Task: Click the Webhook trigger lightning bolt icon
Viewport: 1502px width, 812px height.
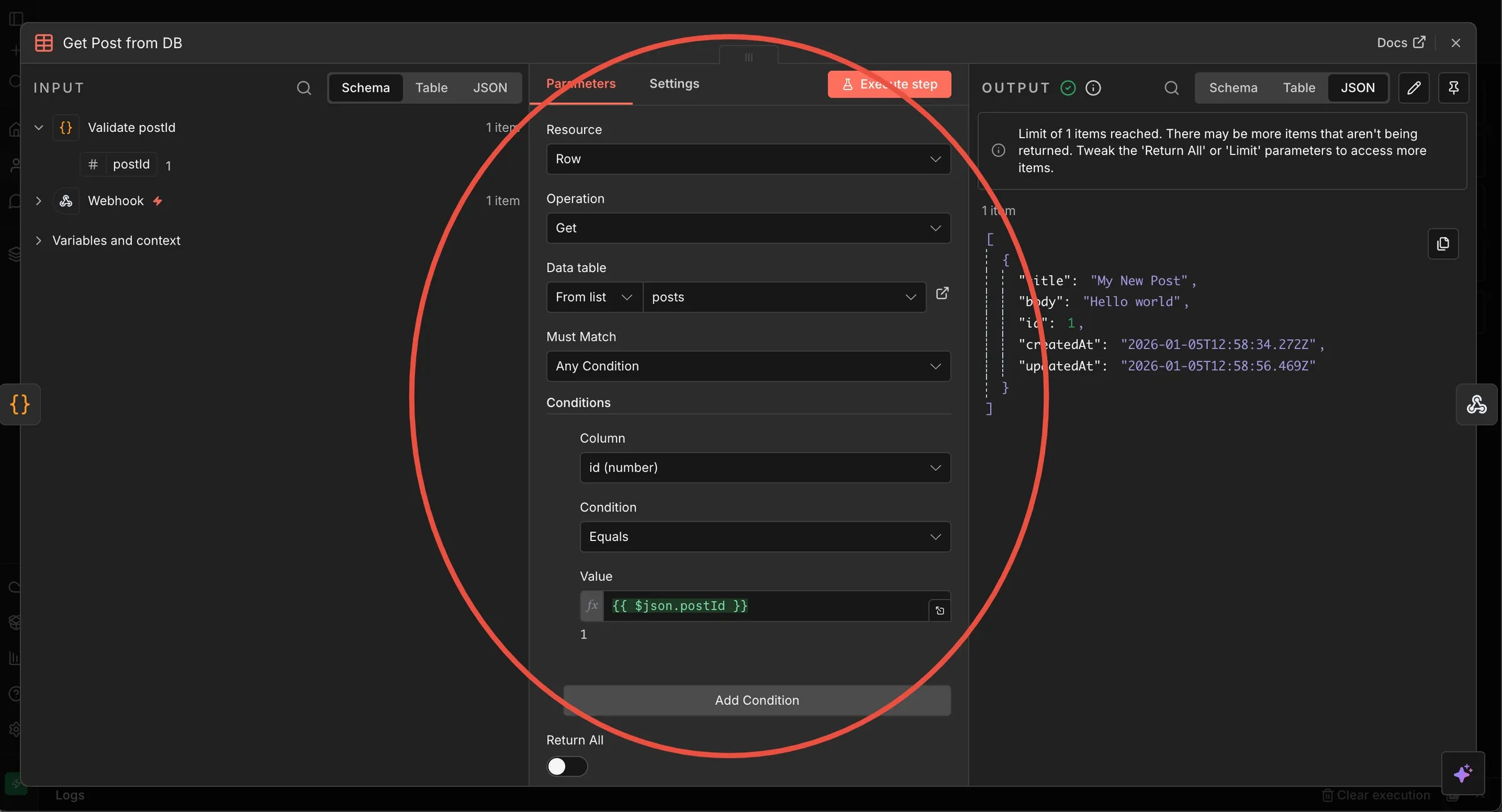Action: point(158,201)
